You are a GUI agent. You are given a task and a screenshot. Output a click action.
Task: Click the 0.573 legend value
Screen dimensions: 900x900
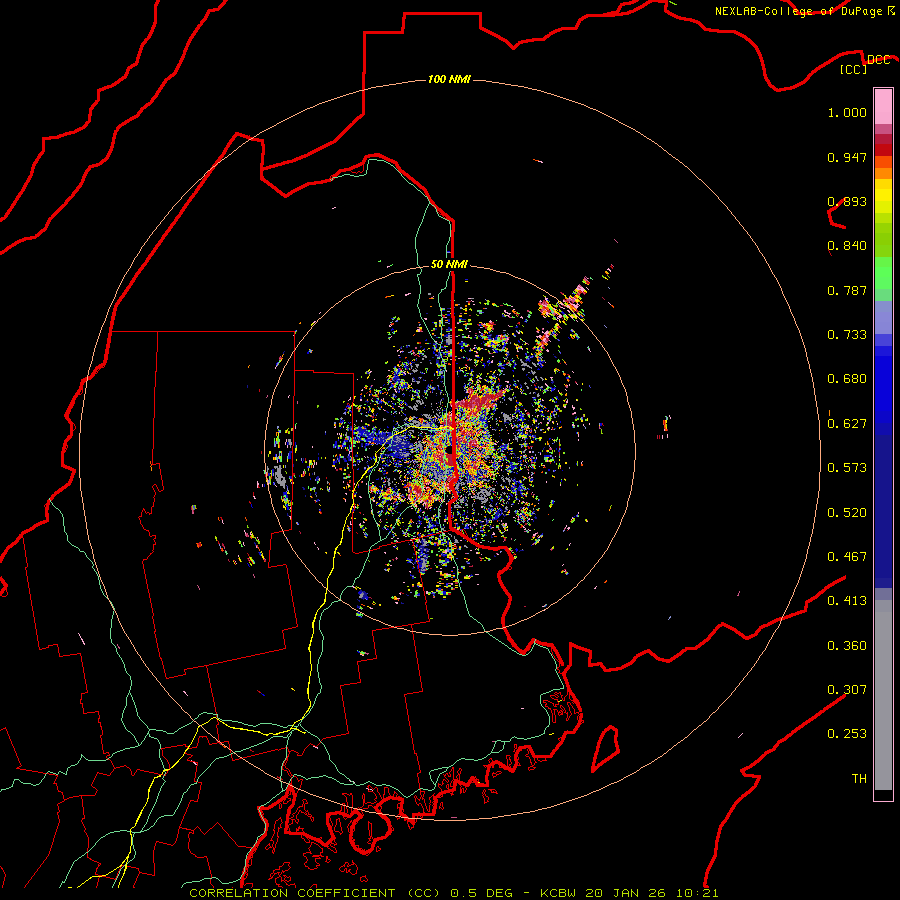(x=847, y=468)
